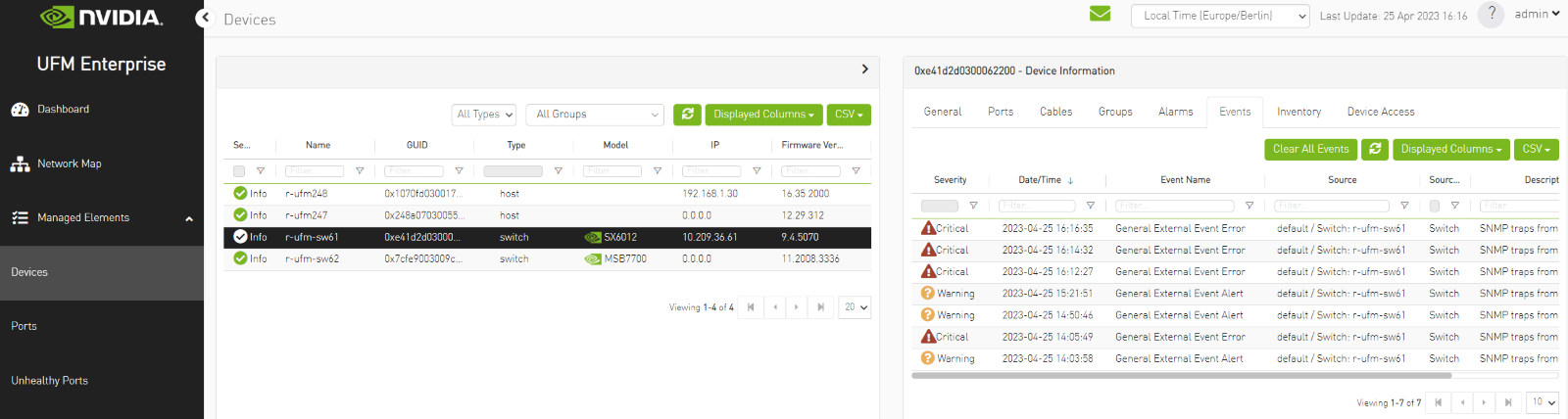This screenshot has height=419, width=1568.
Task: Switch to the Device Access tab
Action: [1381, 112]
